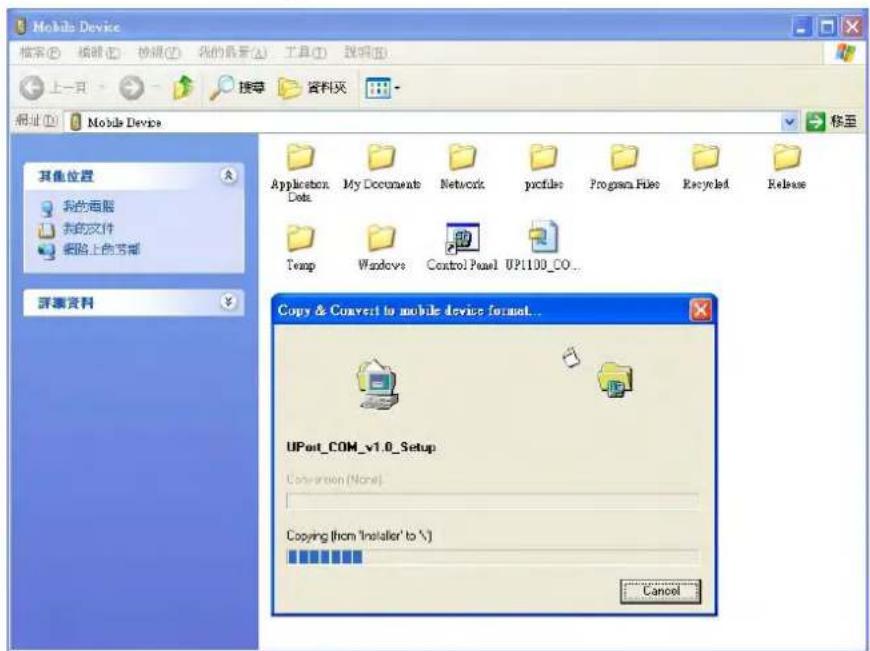Close the Copy & Convert dialog
Screen dimensions: 870x651
(700, 310)
